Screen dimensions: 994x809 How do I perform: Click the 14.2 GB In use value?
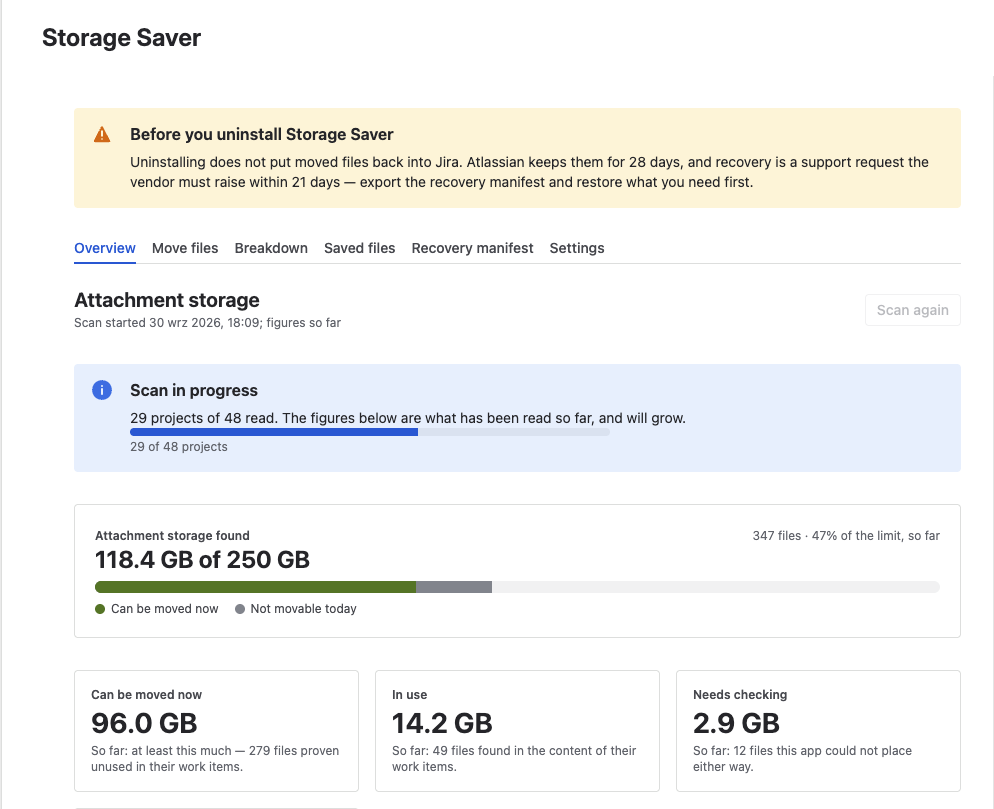coord(442,723)
